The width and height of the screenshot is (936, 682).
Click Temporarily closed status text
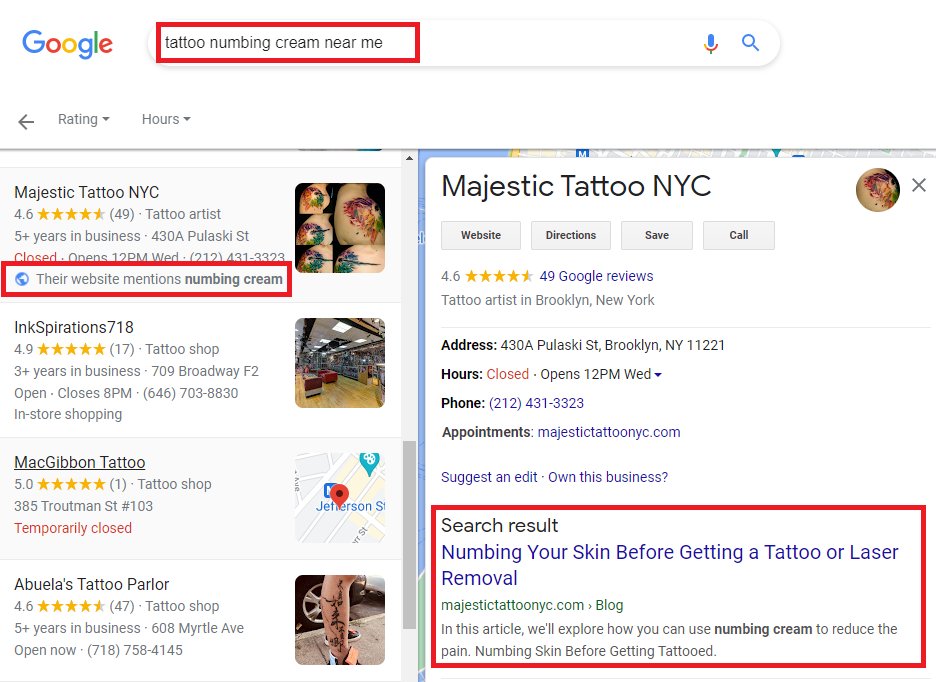pyautogui.click(x=73, y=528)
